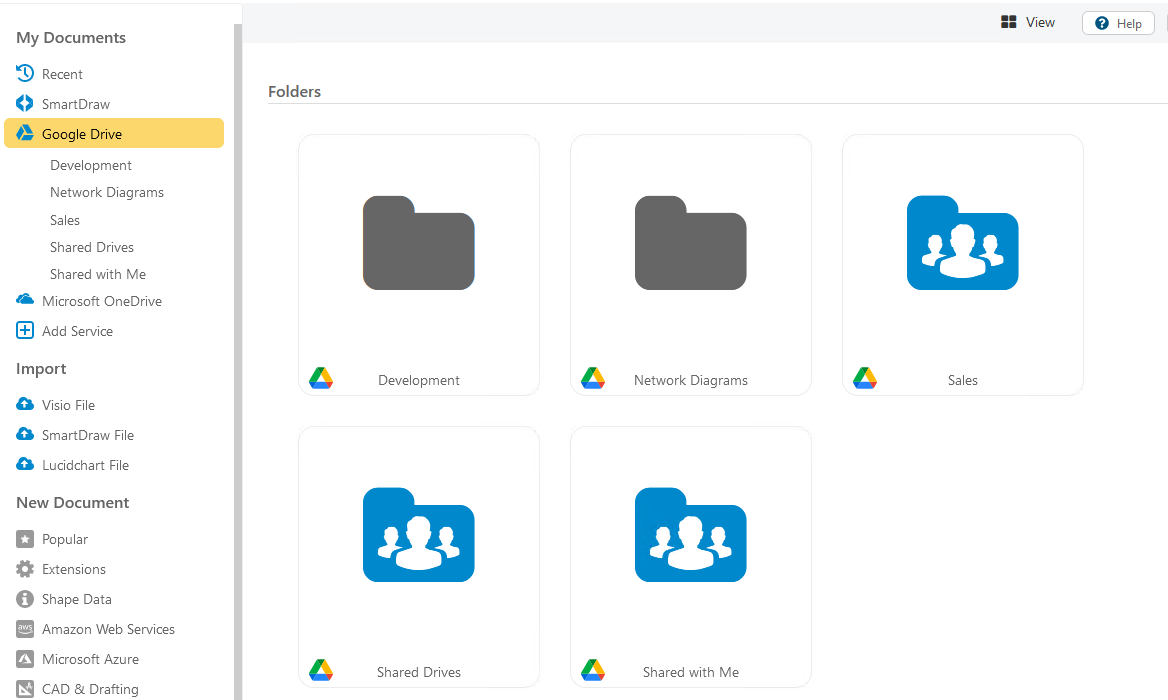Click the Extensions gear icon
The image size is (1168, 700).
(25, 569)
